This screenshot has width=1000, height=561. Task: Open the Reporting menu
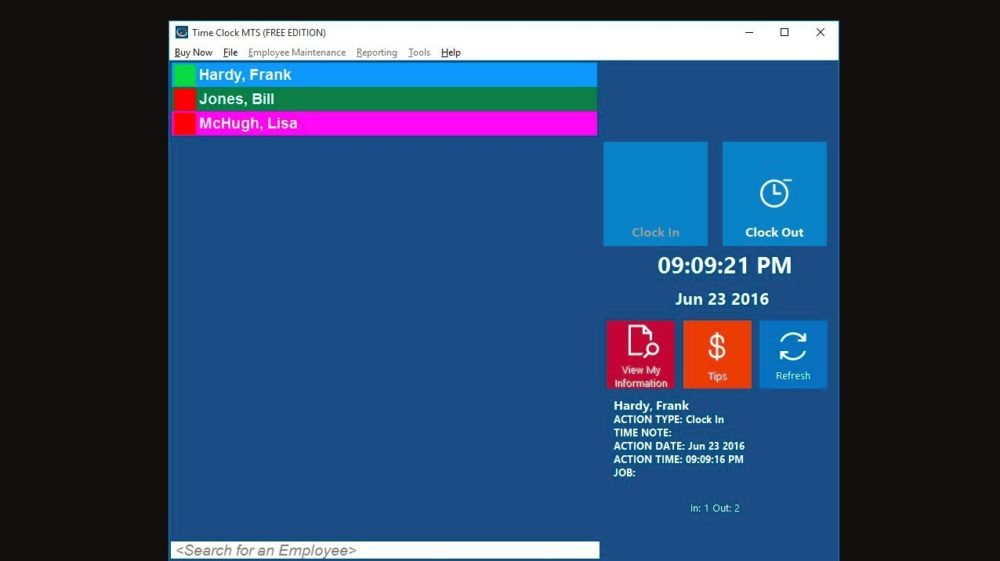click(376, 53)
